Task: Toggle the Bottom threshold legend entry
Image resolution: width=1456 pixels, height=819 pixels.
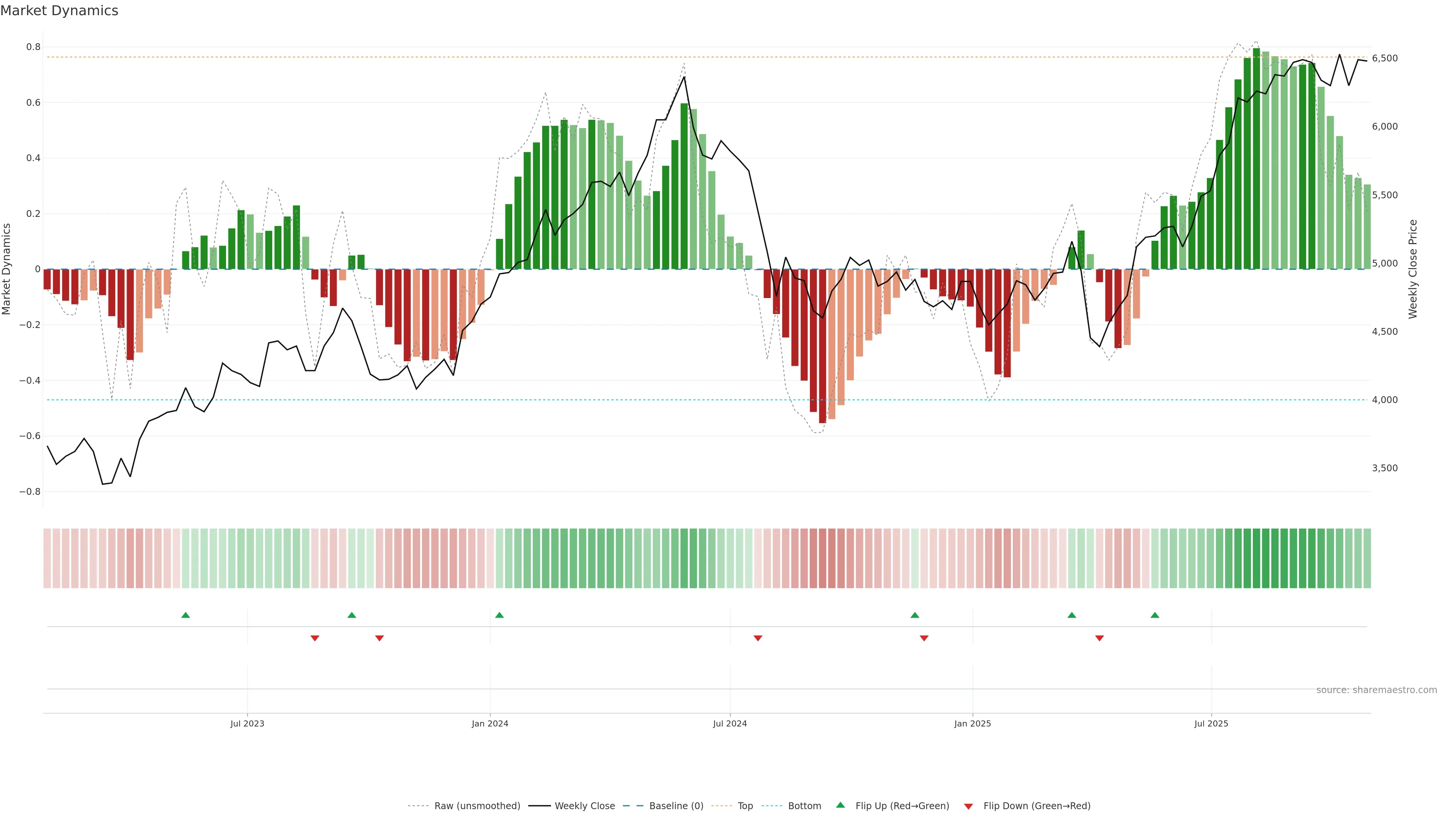Action: point(804,806)
